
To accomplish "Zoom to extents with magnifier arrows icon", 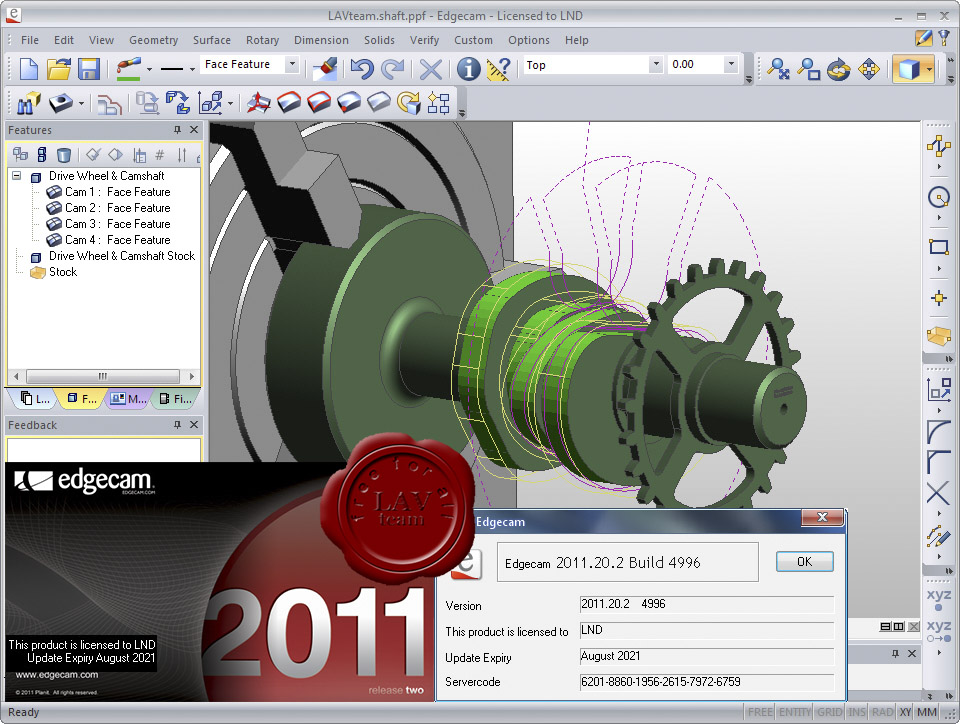I will (x=779, y=69).
